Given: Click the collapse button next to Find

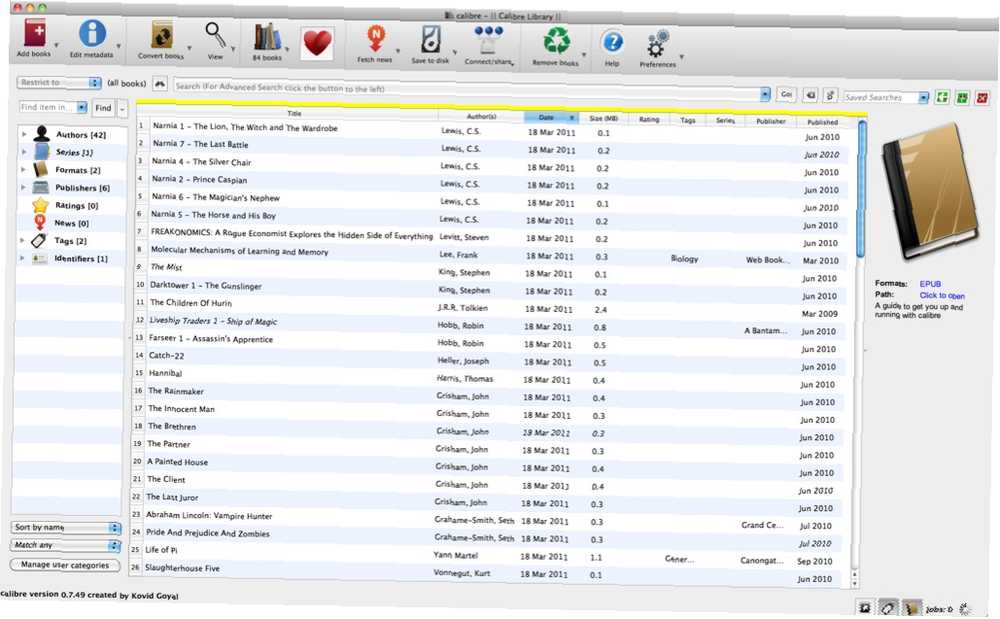Looking at the screenshot, I should click(x=122, y=108).
